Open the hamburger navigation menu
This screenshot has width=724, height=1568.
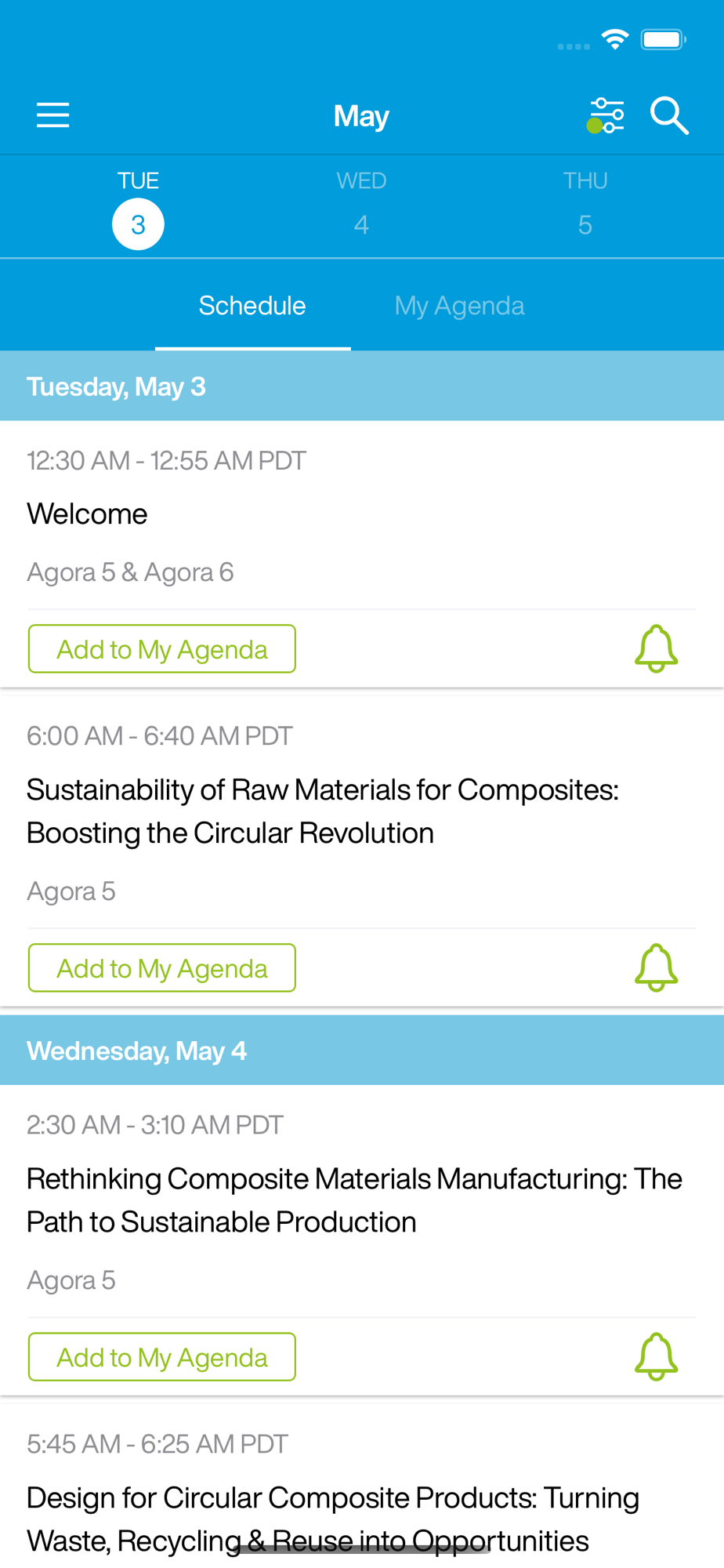(53, 115)
